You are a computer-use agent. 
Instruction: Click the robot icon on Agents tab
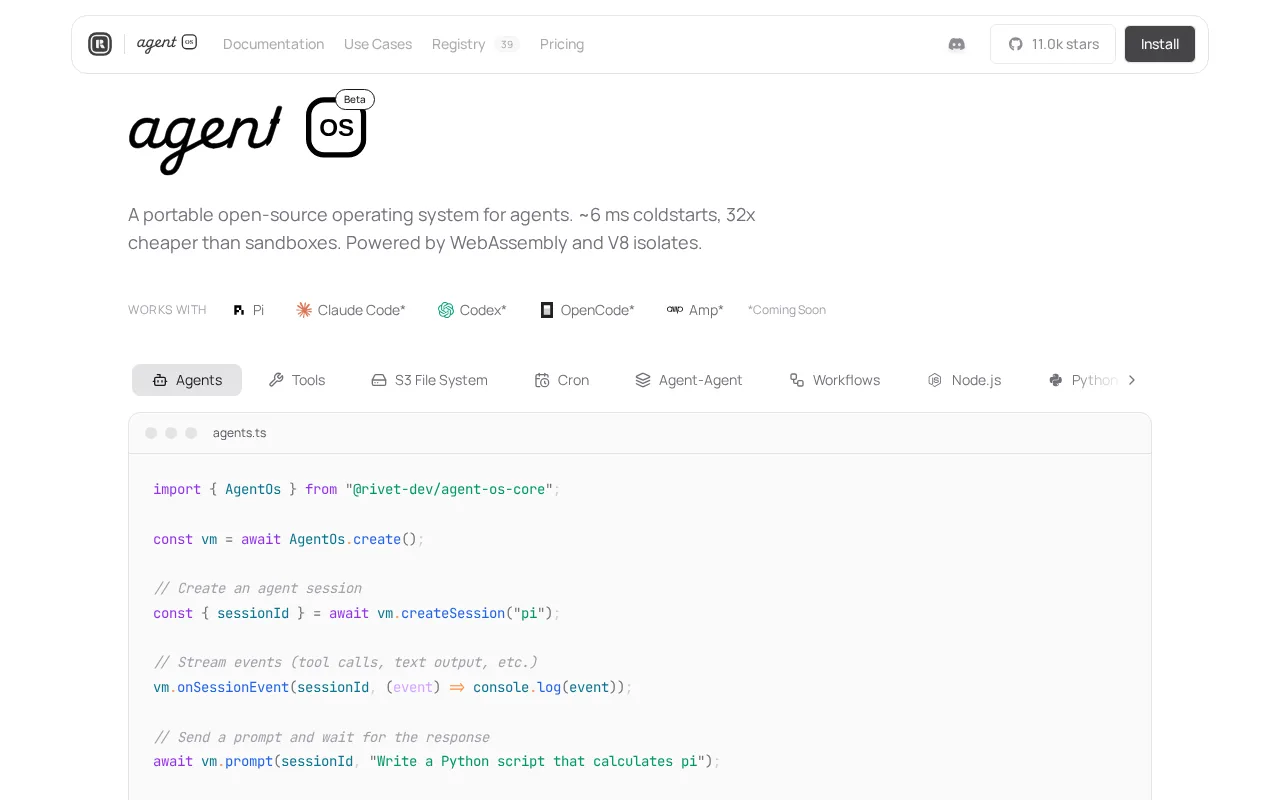160,380
